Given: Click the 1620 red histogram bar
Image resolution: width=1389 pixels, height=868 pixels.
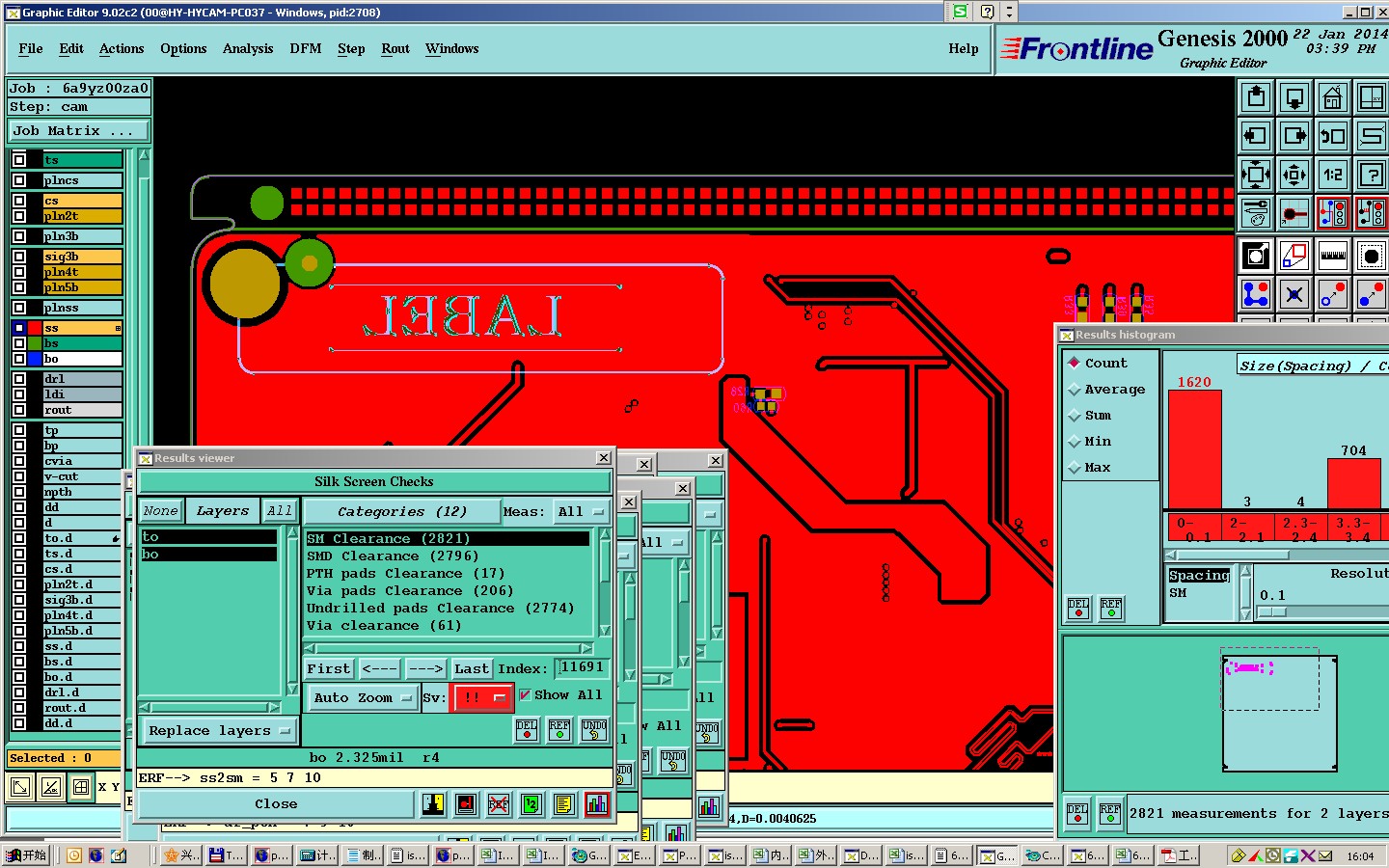Looking at the screenshot, I should (1194, 448).
